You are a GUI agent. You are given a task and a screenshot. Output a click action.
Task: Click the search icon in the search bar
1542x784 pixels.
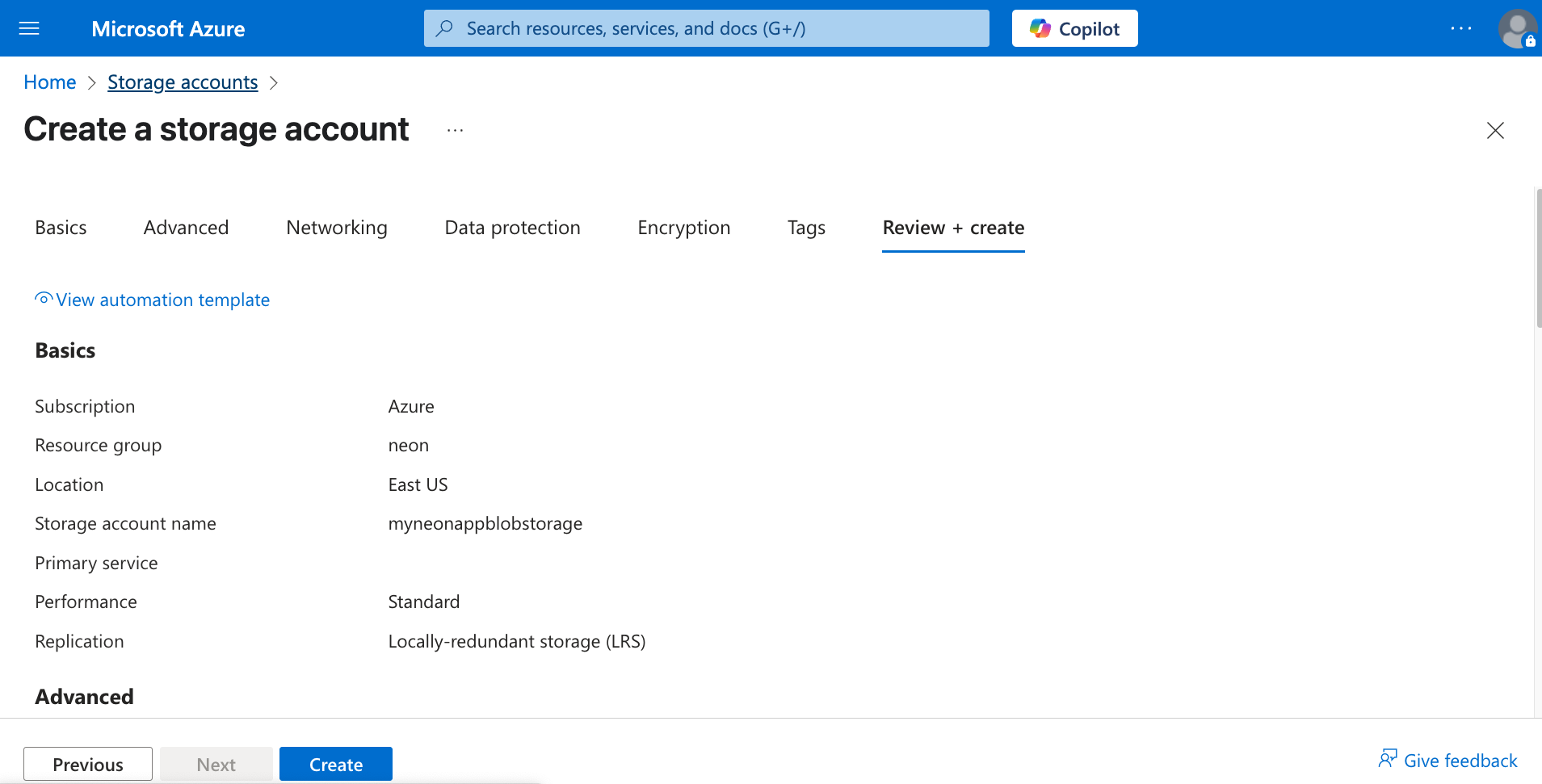pos(444,28)
